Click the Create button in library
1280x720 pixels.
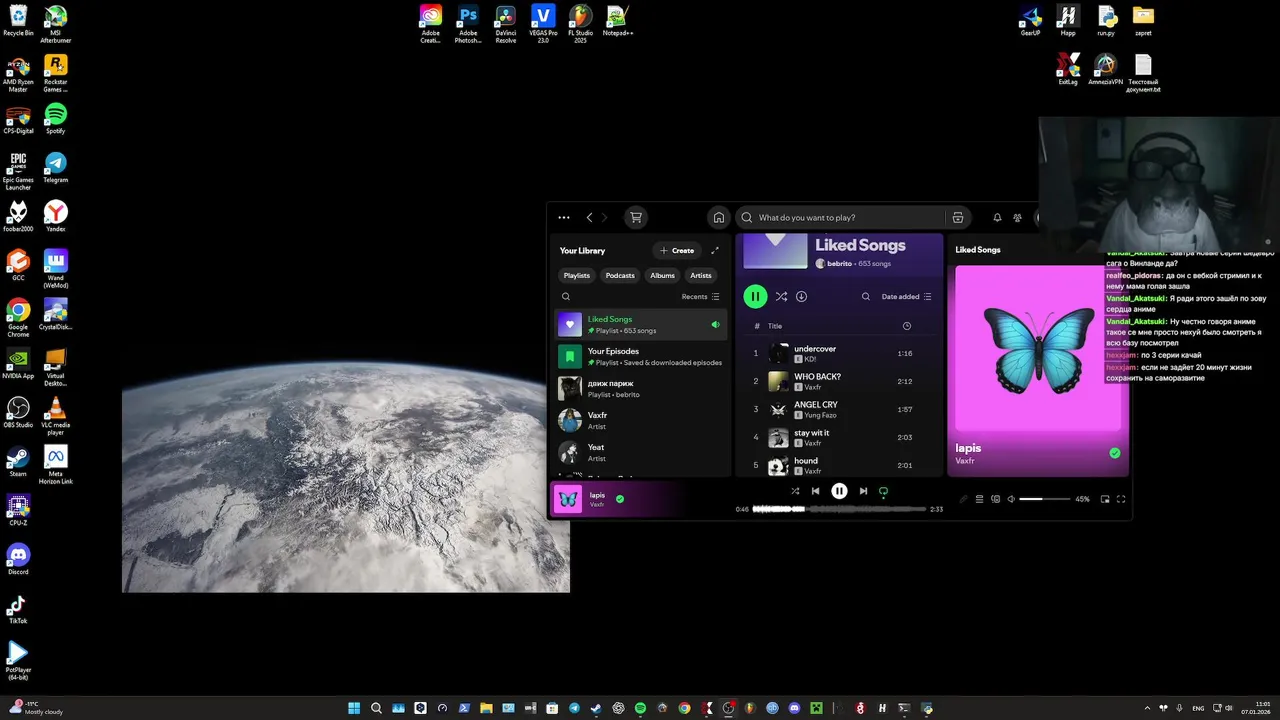(677, 251)
